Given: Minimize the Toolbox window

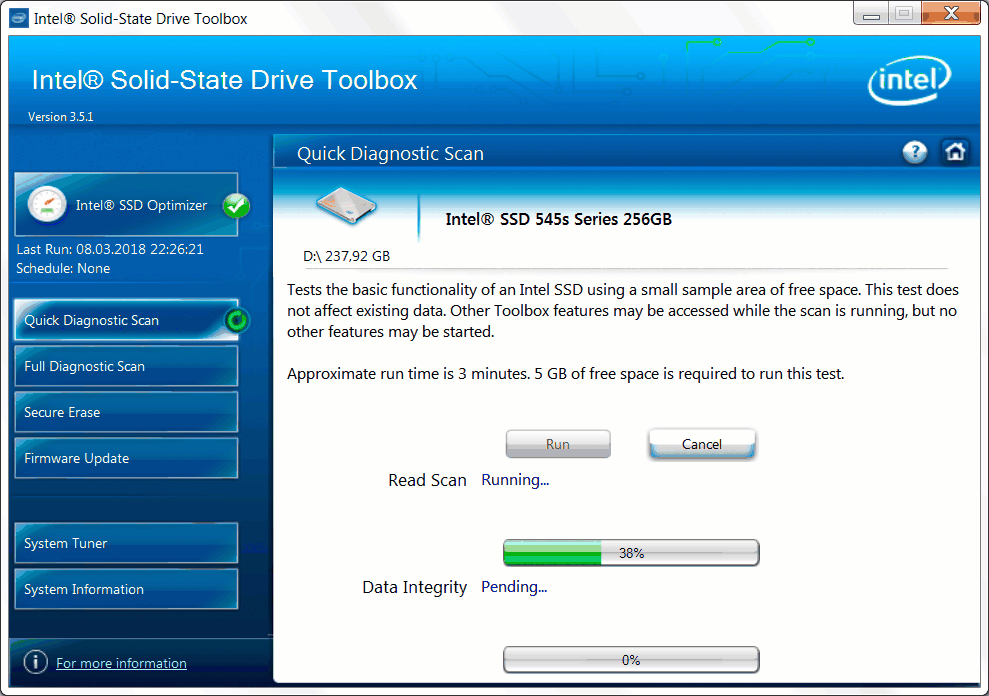Looking at the screenshot, I should tap(871, 13).
